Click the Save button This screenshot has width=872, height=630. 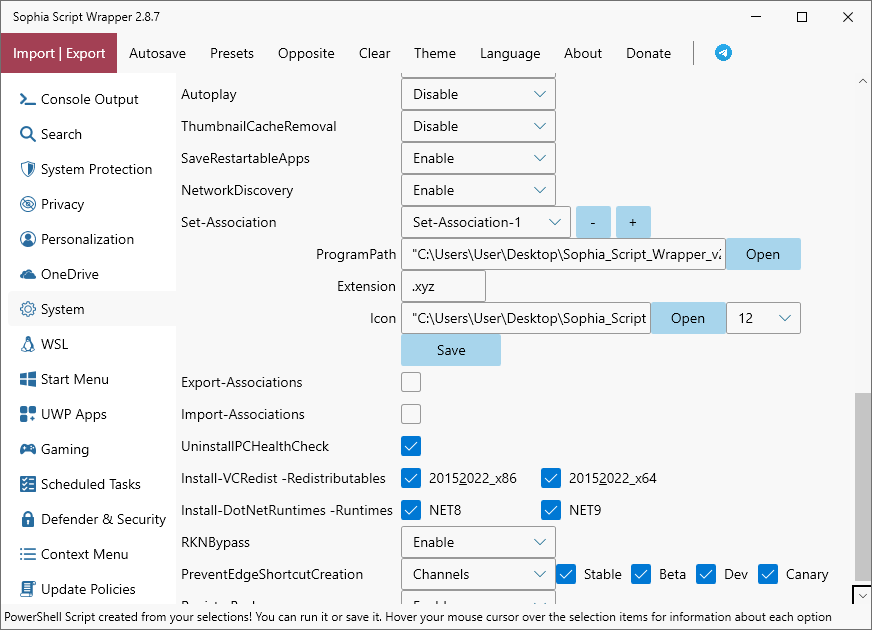(x=451, y=350)
